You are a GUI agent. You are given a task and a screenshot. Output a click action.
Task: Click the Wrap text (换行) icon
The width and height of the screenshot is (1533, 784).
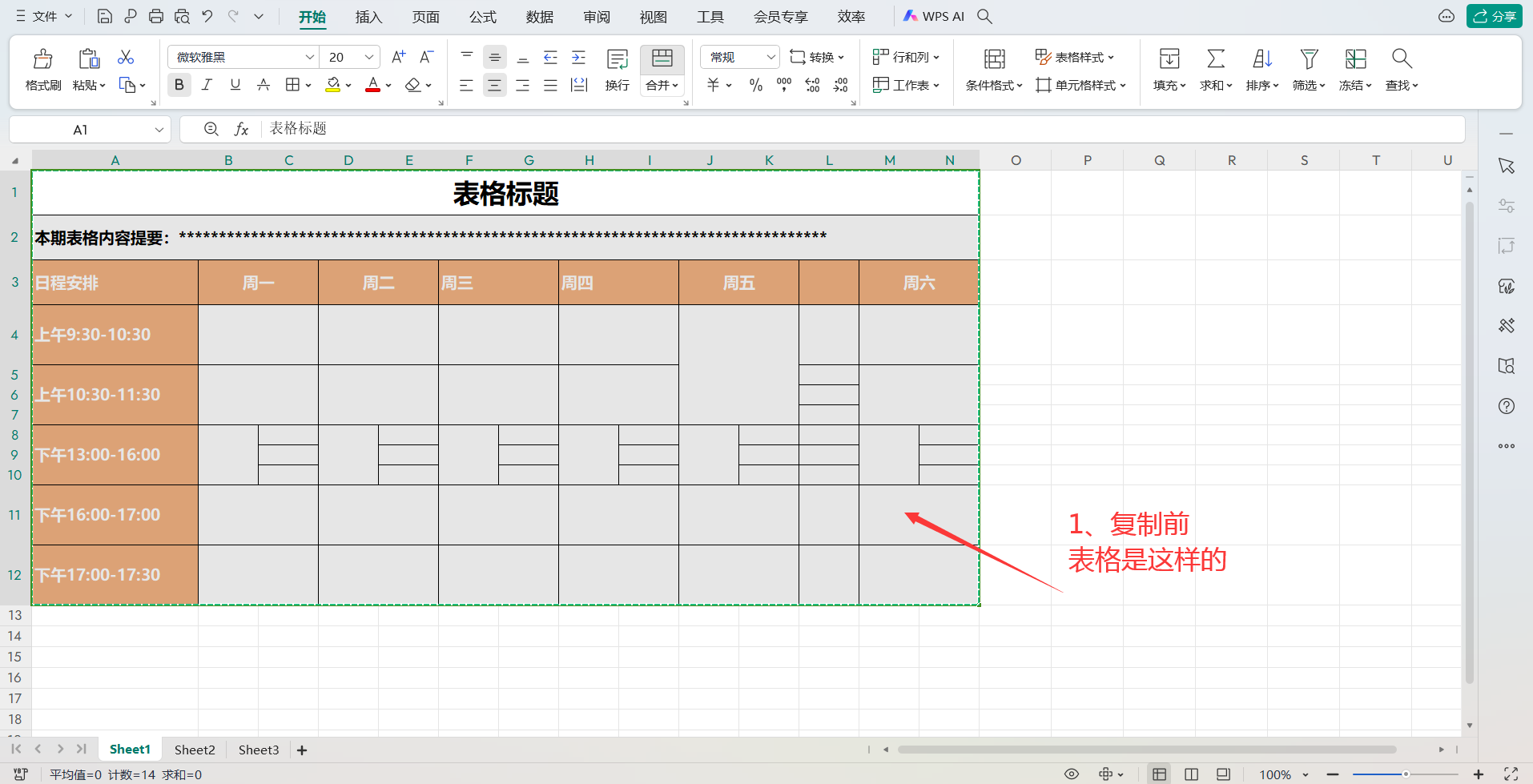617,58
